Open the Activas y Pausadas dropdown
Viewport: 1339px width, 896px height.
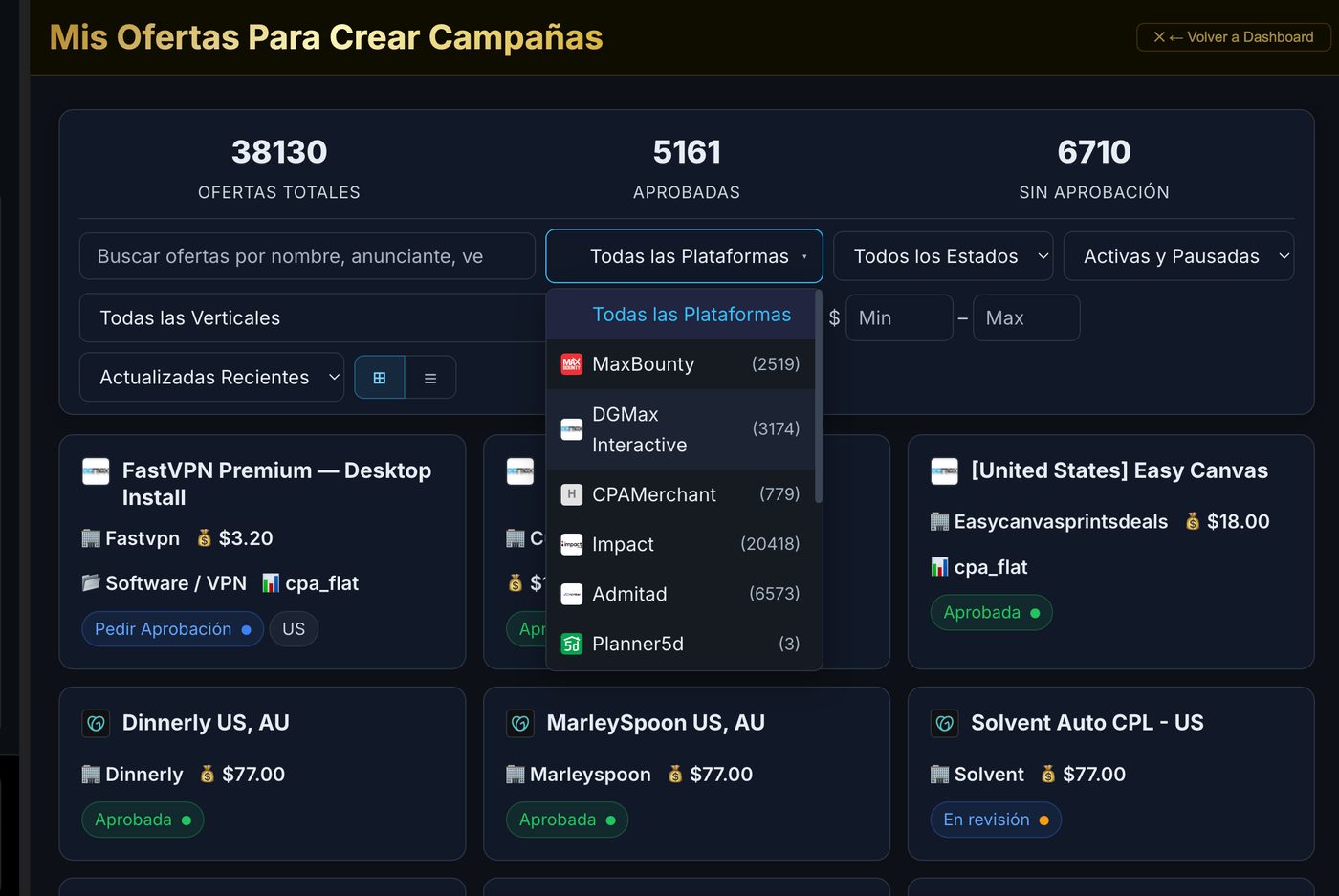pos(1178,256)
